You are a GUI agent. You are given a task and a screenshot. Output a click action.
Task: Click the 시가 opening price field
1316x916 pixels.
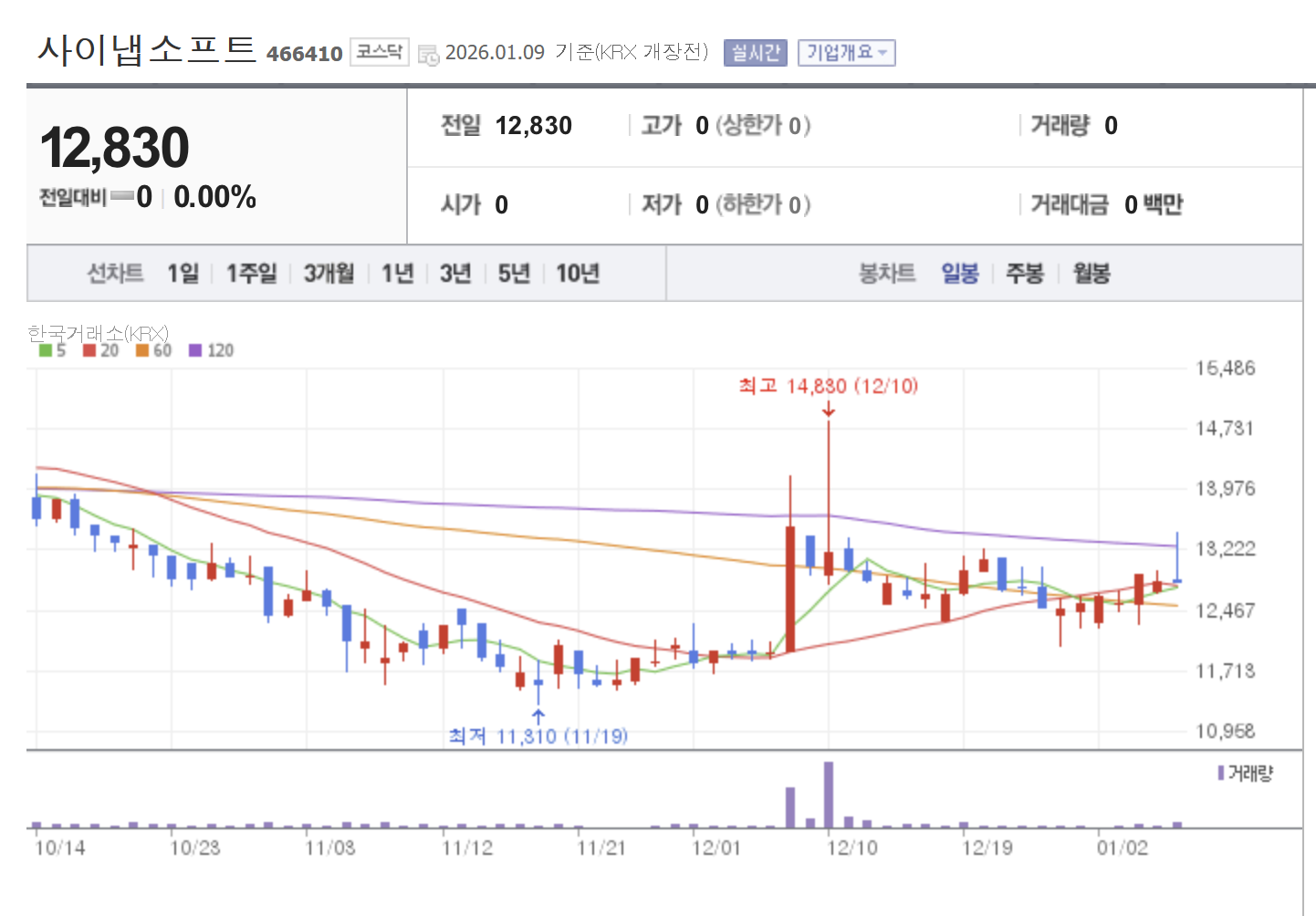click(475, 205)
